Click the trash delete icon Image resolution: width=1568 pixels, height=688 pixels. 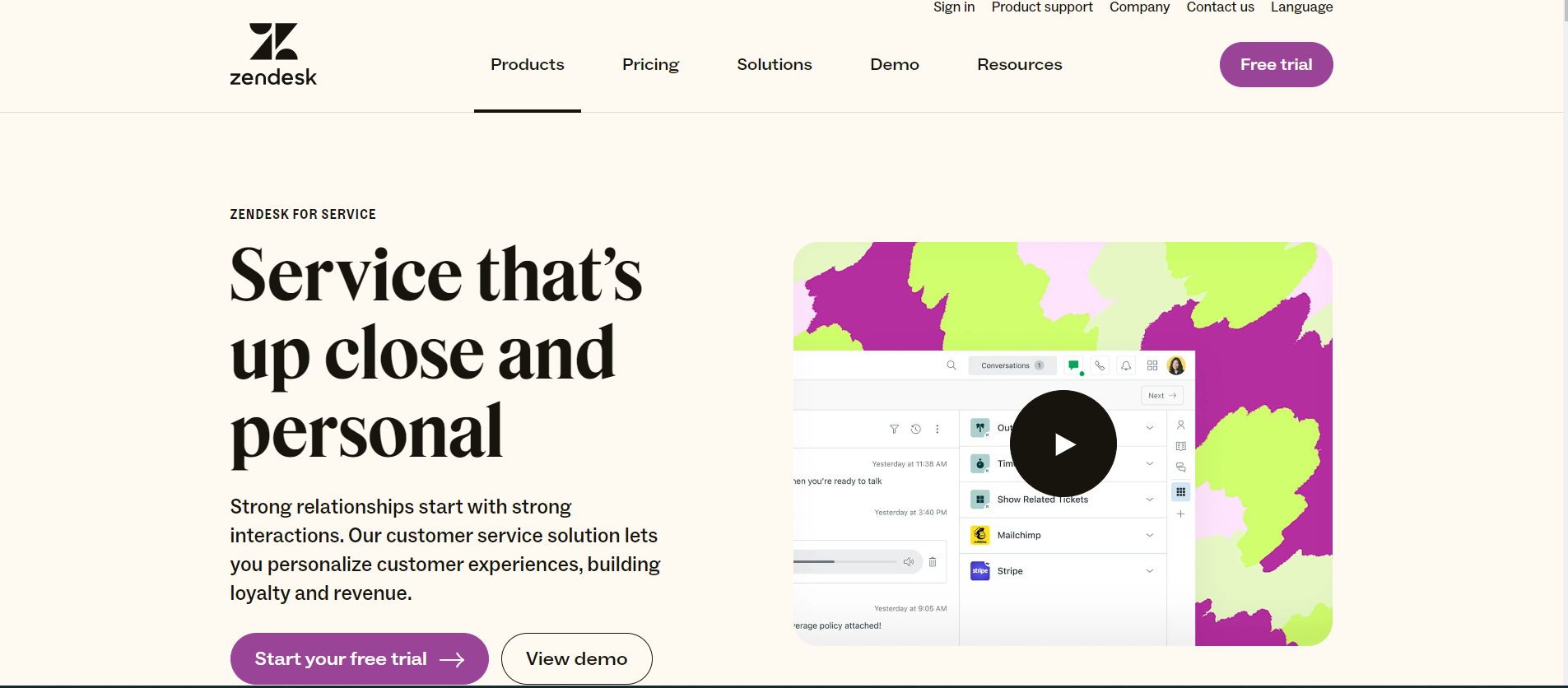point(933,562)
